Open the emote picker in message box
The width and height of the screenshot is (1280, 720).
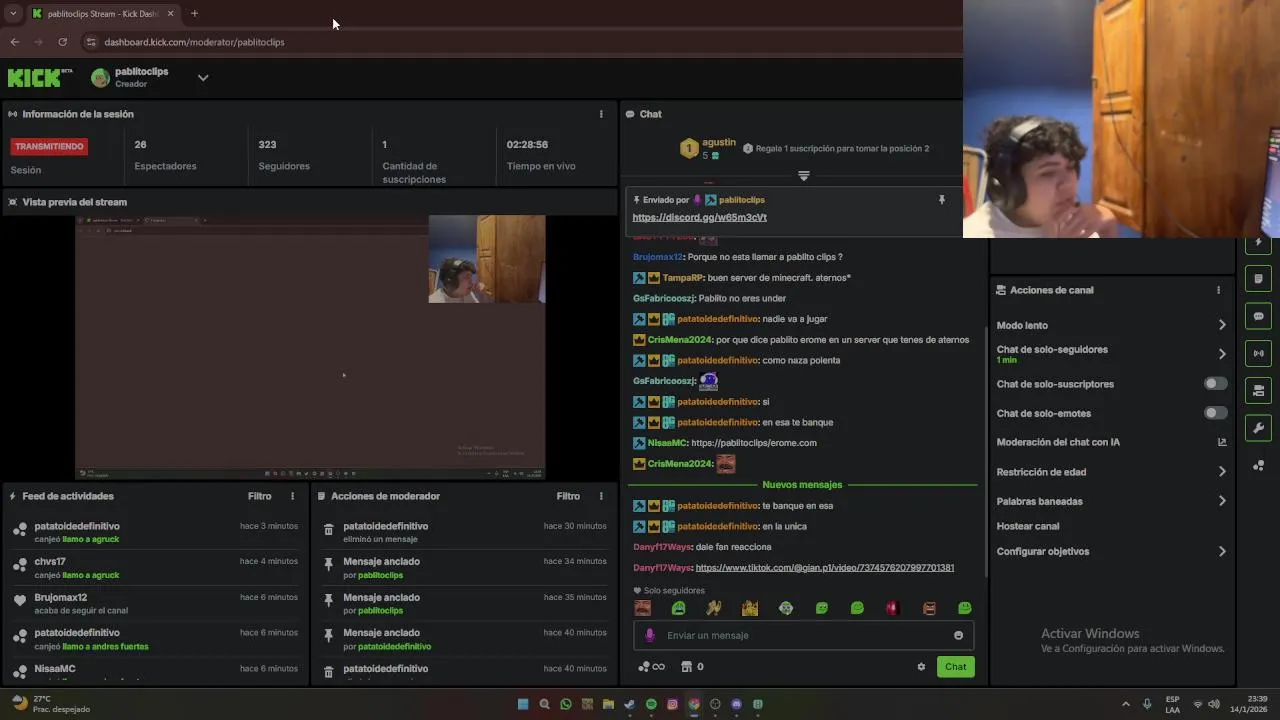[x=958, y=635]
